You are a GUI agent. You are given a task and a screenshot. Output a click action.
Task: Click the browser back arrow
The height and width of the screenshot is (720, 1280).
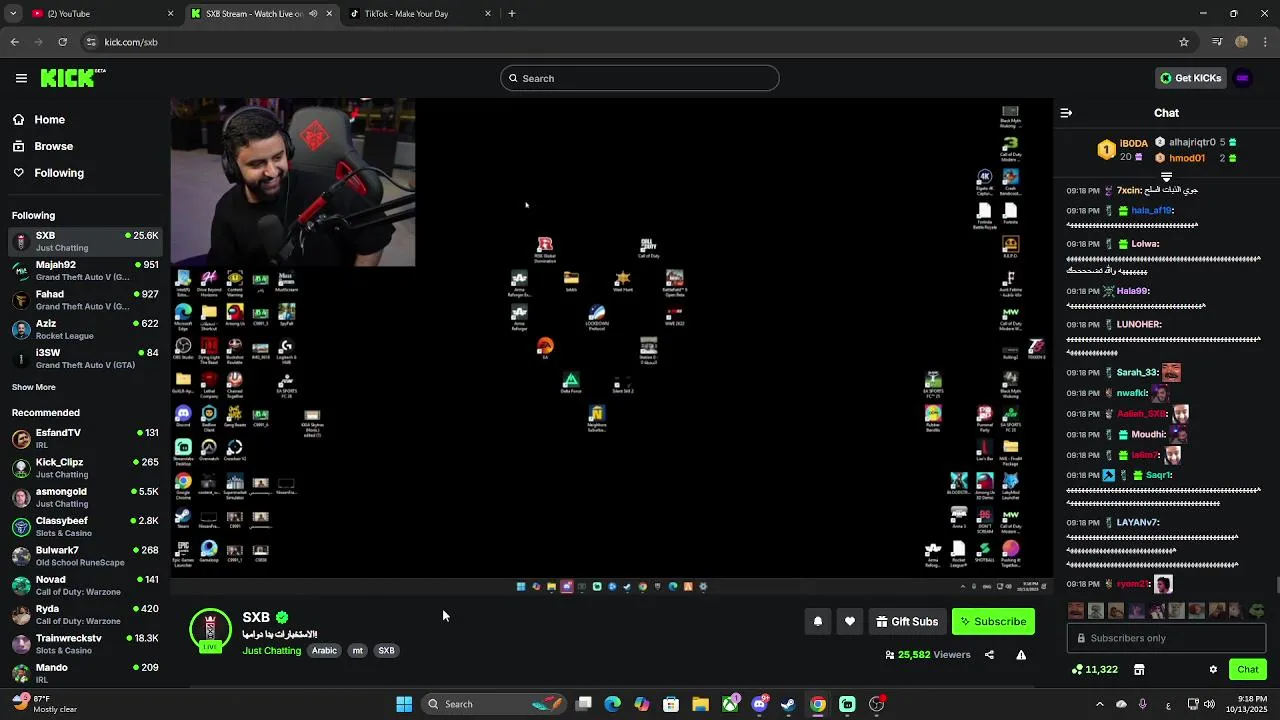click(15, 42)
